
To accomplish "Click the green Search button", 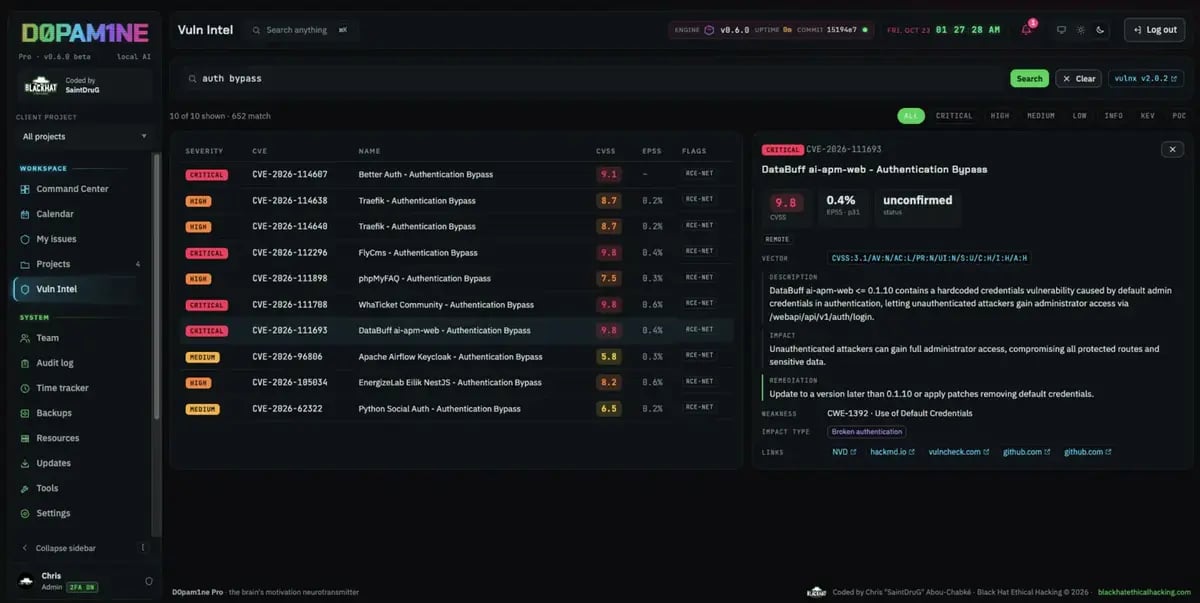I will [x=1029, y=78].
